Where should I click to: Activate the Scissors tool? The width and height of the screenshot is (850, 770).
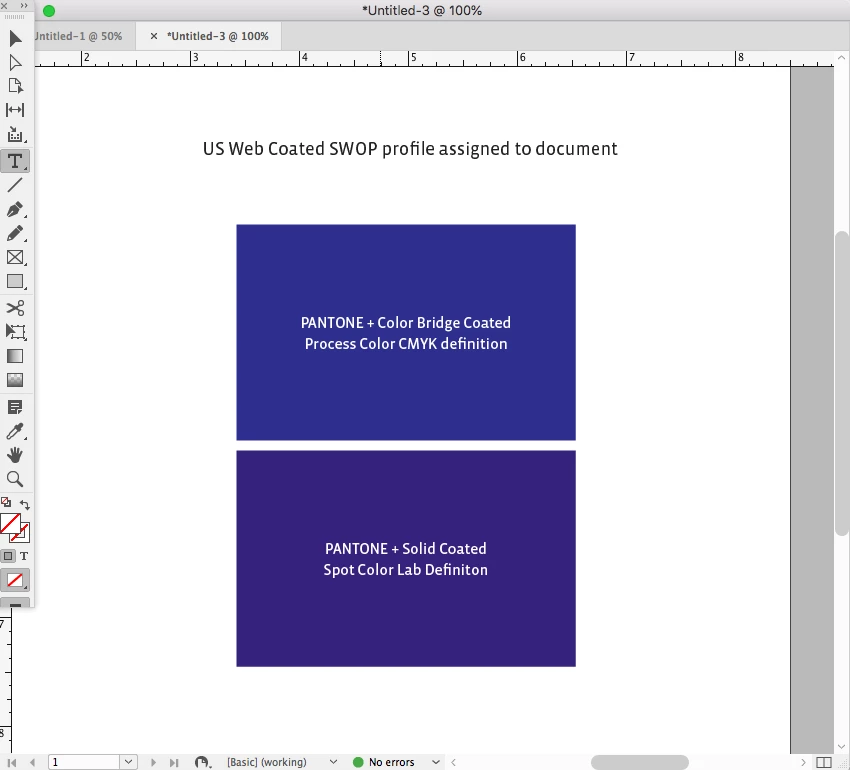tap(15, 308)
